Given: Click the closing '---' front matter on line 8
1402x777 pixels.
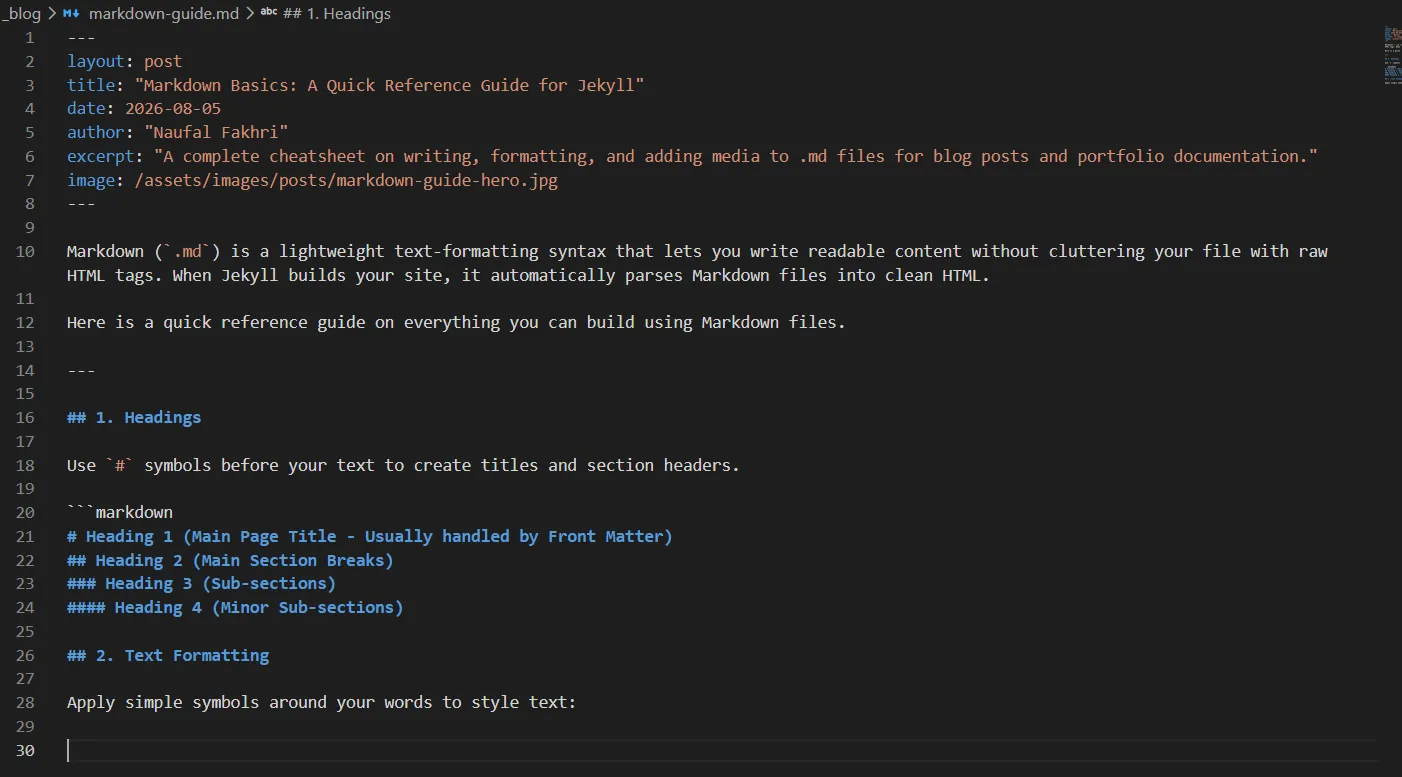Looking at the screenshot, I should [x=81, y=203].
